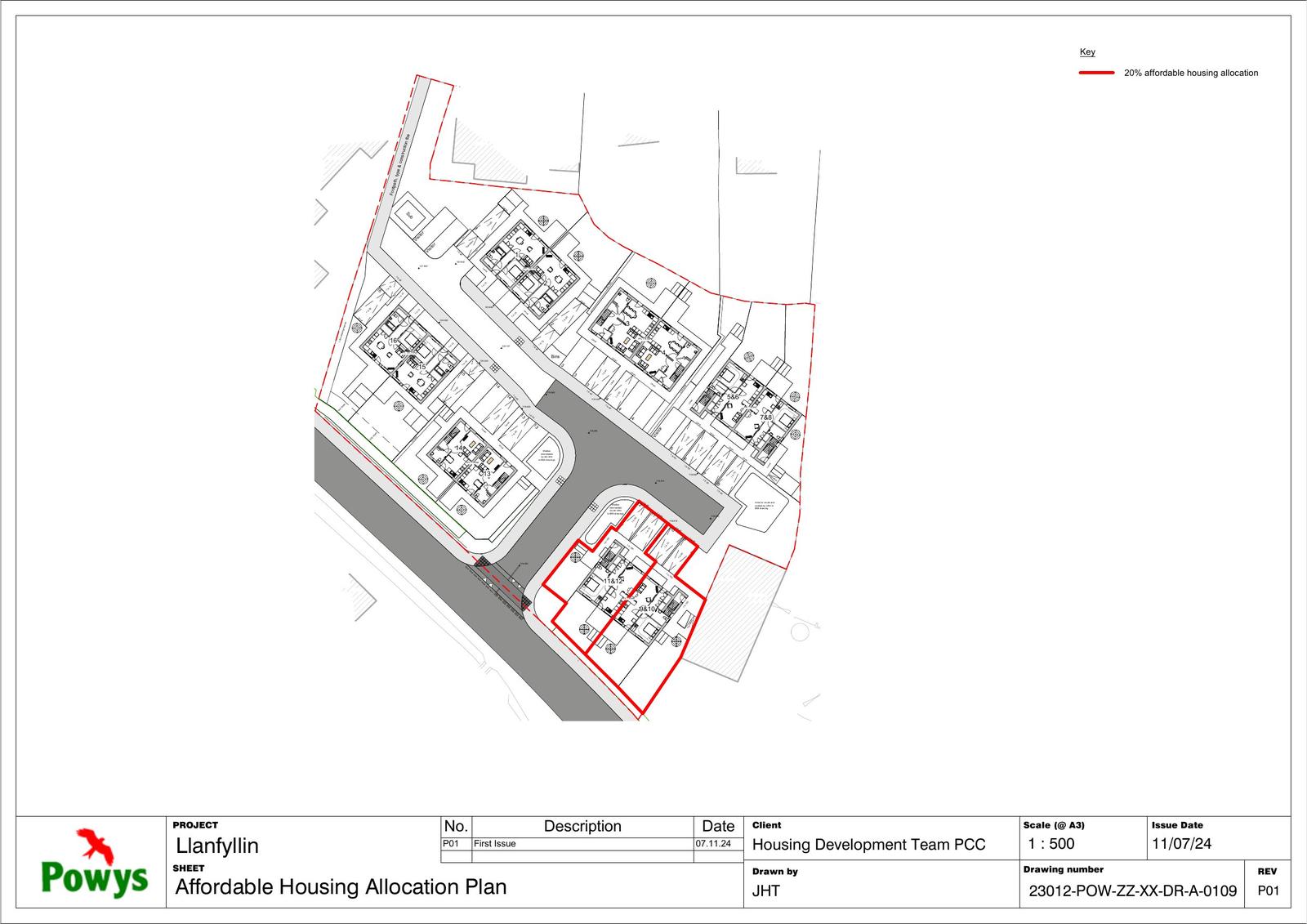Click '20% affordable housing allocation' legend text
The height and width of the screenshot is (924, 1307).
[1190, 74]
